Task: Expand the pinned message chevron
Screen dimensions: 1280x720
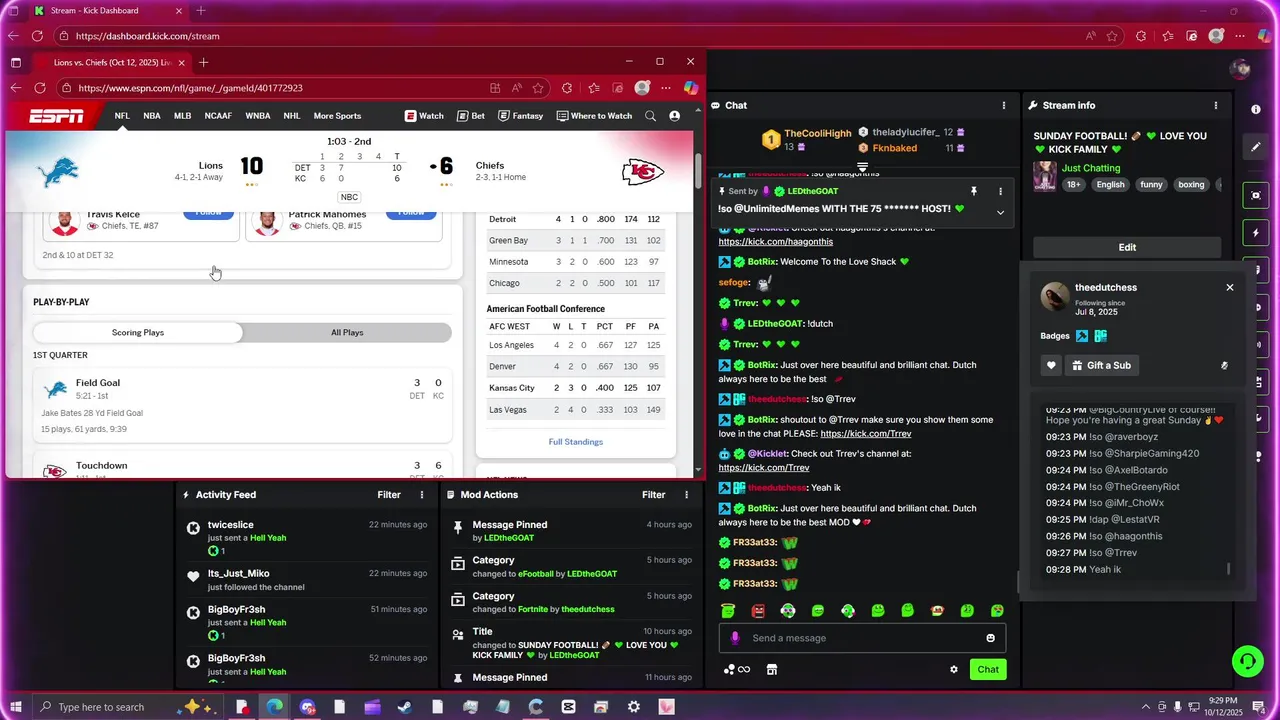Action: tap(1000, 212)
